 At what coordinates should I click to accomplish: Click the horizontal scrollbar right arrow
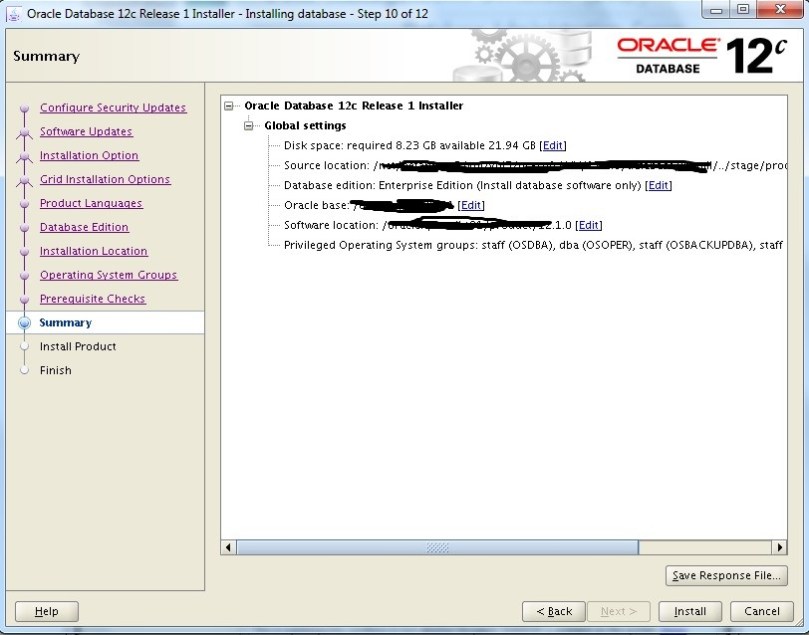(779, 548)
